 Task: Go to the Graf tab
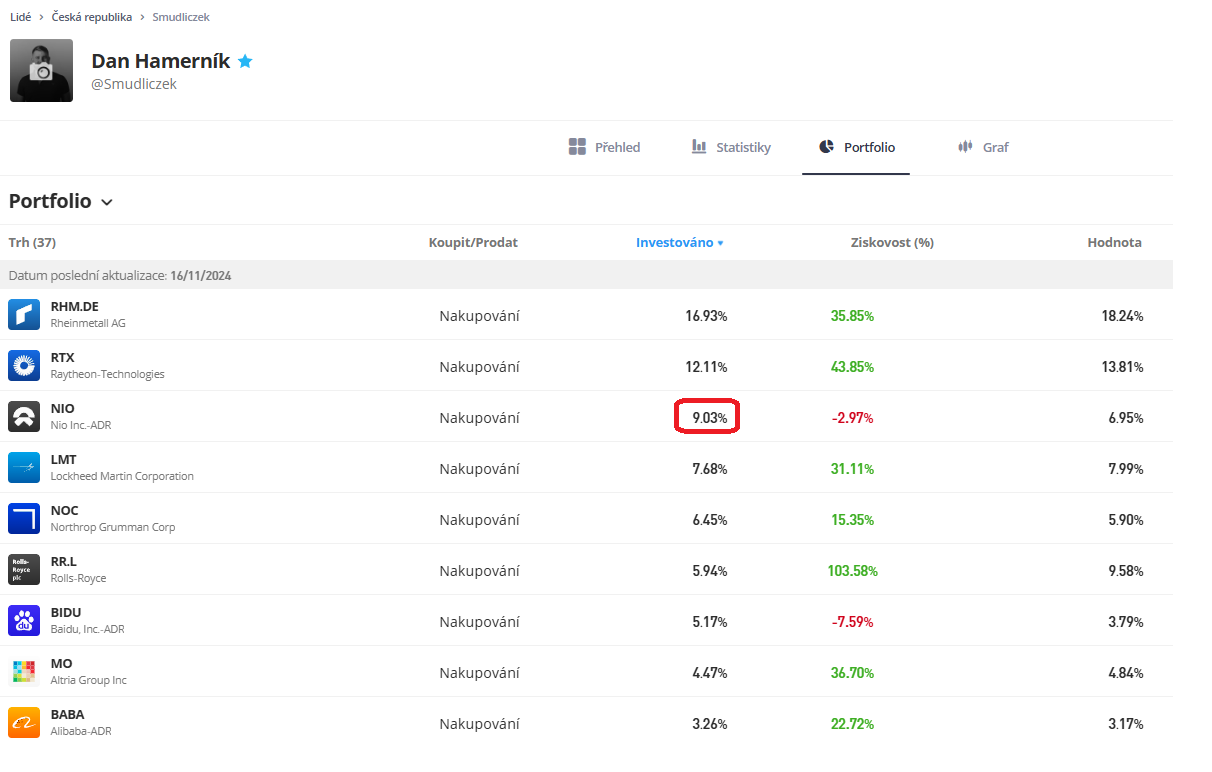(983, 147)
